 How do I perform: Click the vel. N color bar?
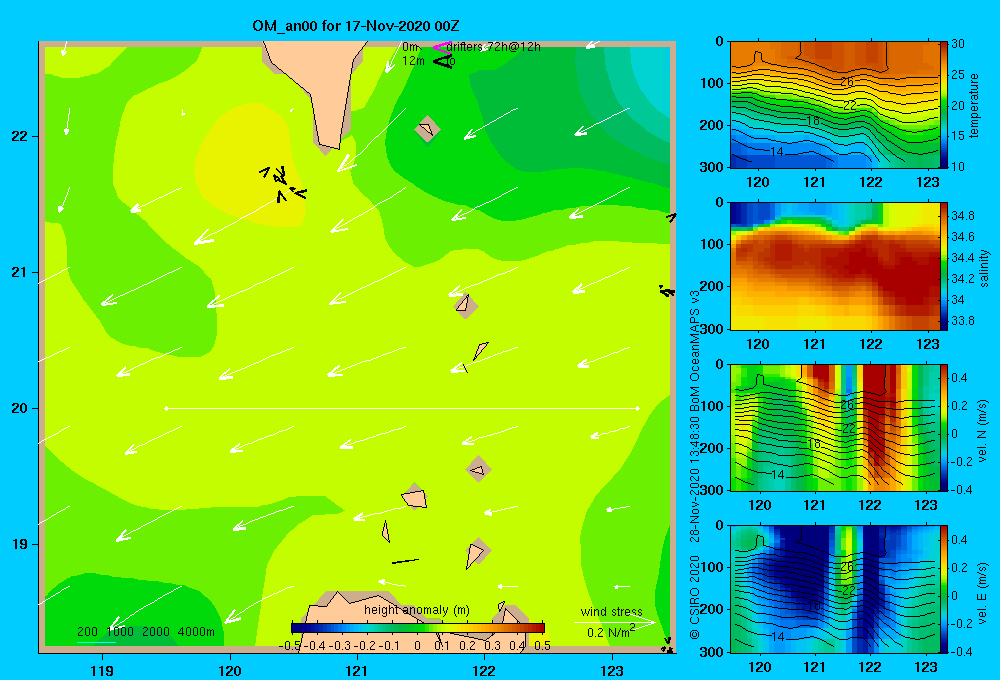point(943,428)
